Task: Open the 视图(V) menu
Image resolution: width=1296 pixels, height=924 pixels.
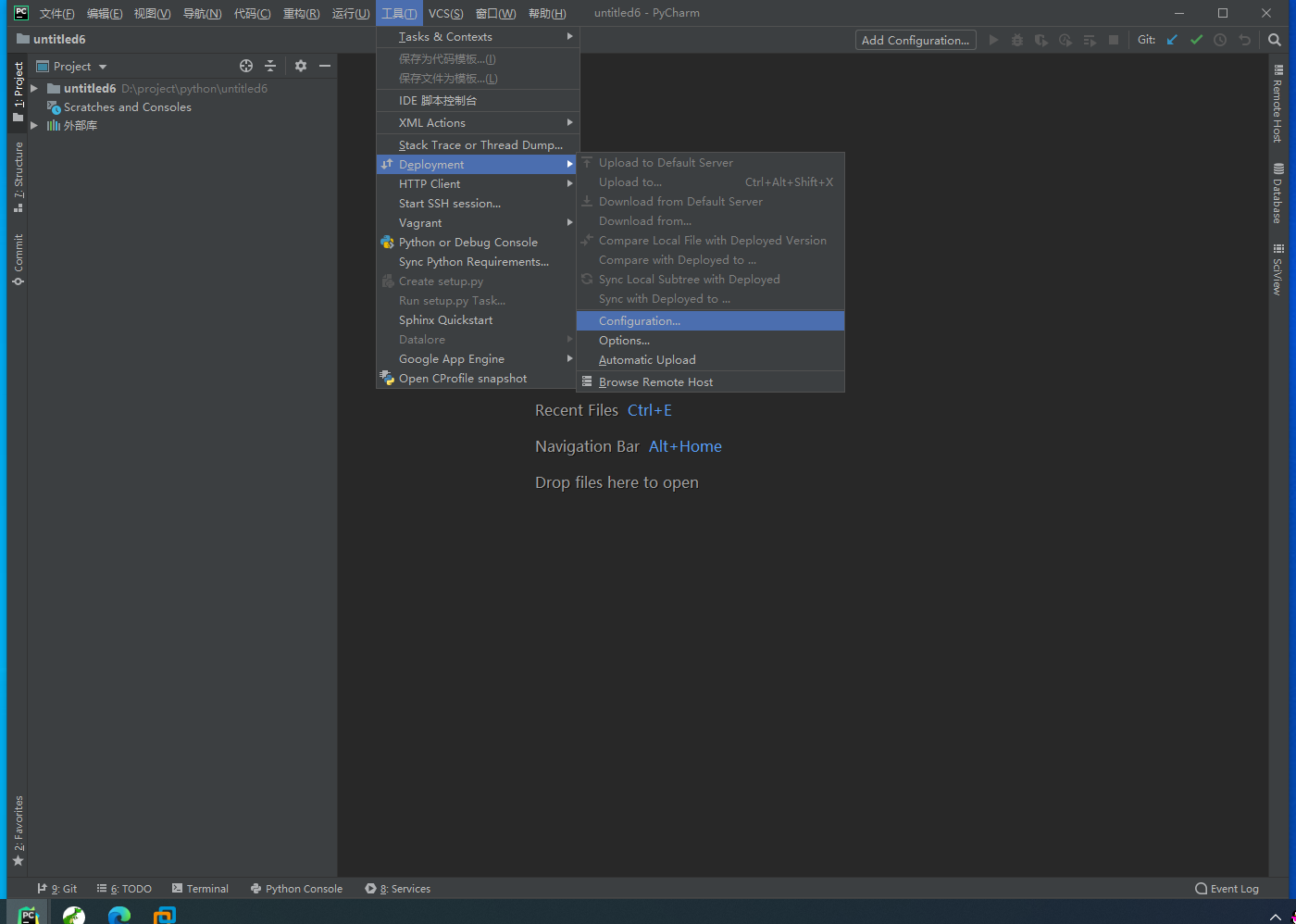Action: point(152,13)
